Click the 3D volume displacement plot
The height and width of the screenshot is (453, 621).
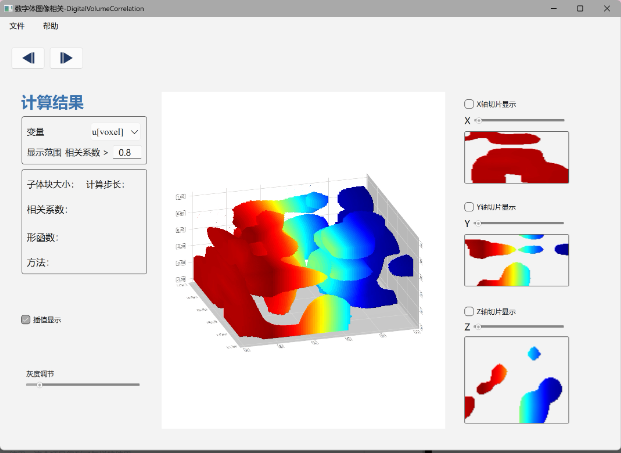[303, 260]
